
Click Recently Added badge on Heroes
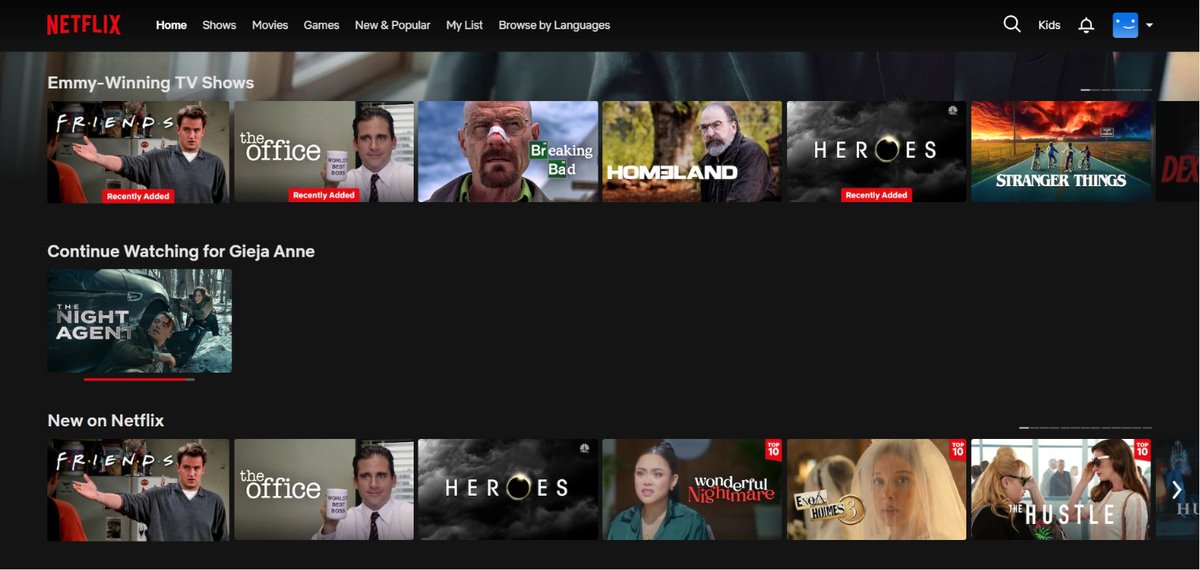tap(876, 195)
